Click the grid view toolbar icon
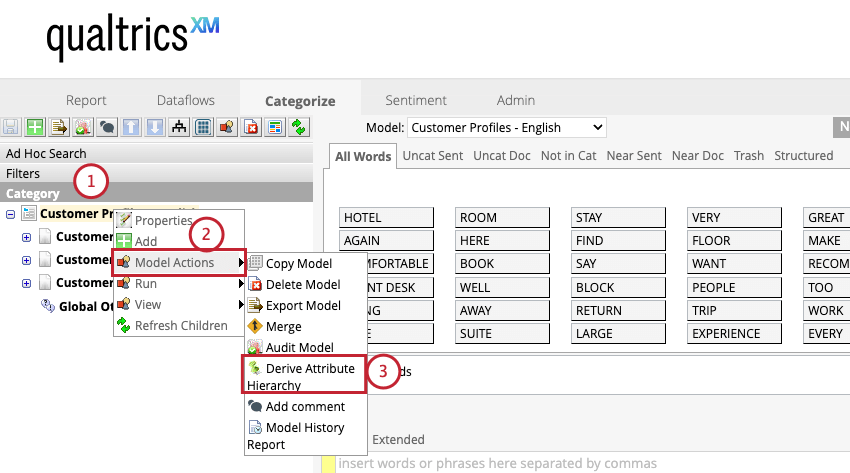Screen dimensions: 850x473 [203, 127]
